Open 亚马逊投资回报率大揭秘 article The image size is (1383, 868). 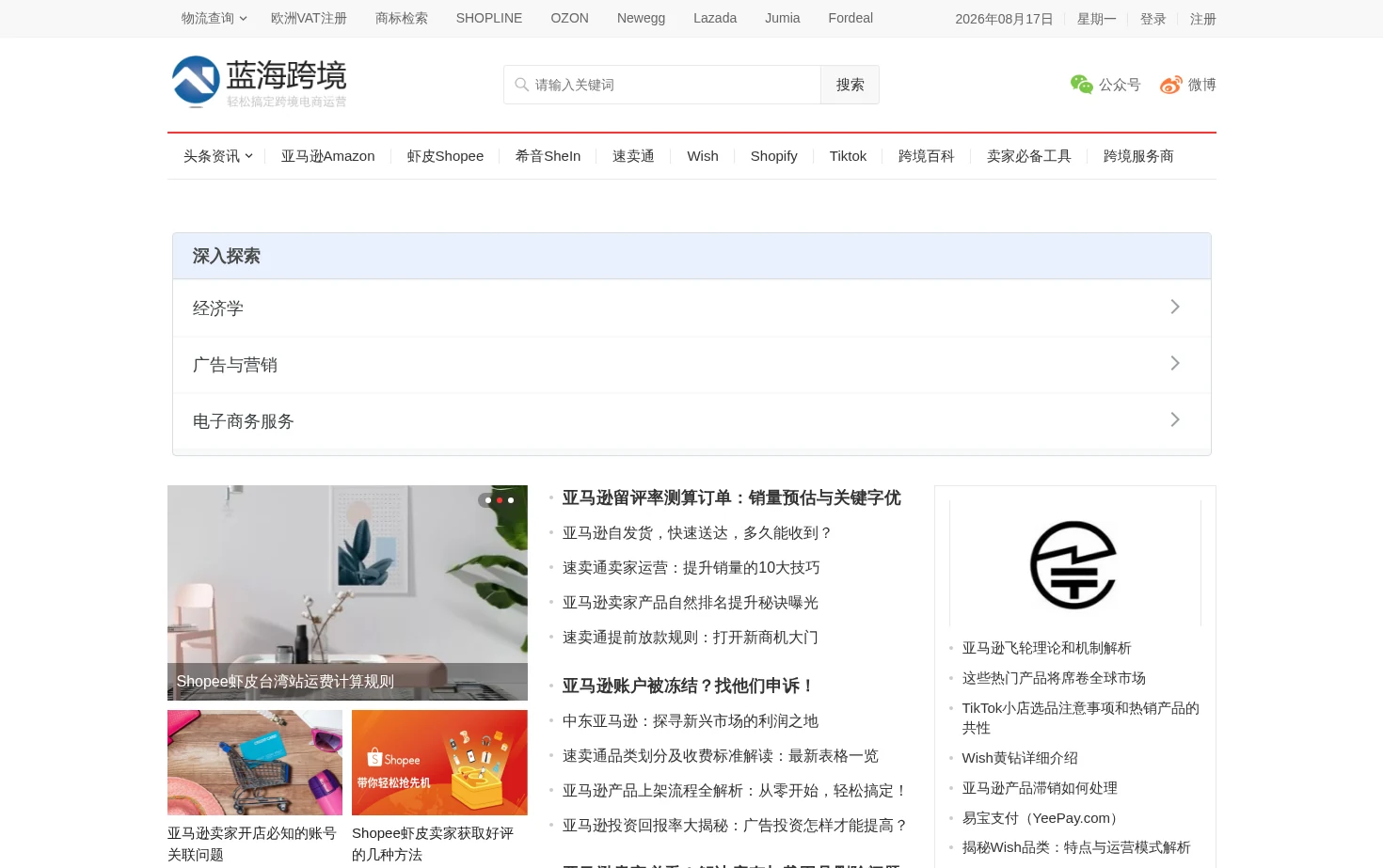point(735,826)
